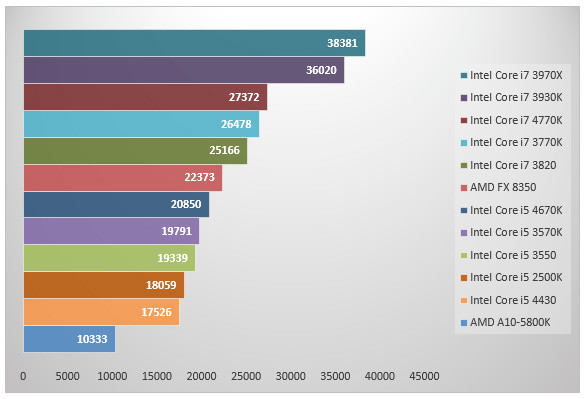Click the AMD A10-5800K legend swatch
The width and height of the screenshot is (584, 399).
[x=464, y=323]
